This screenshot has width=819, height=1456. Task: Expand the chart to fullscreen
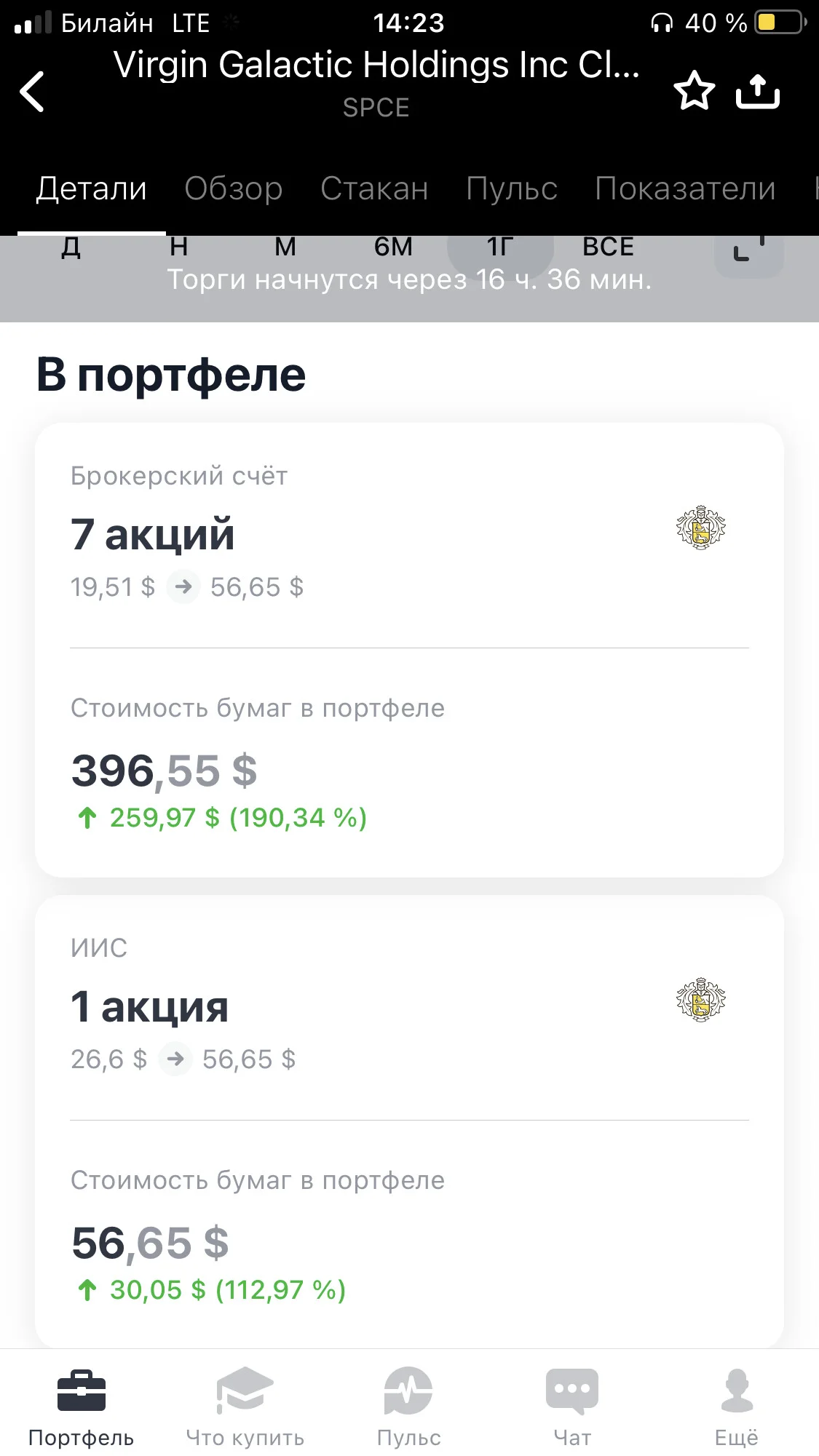(x=749, y=251)
